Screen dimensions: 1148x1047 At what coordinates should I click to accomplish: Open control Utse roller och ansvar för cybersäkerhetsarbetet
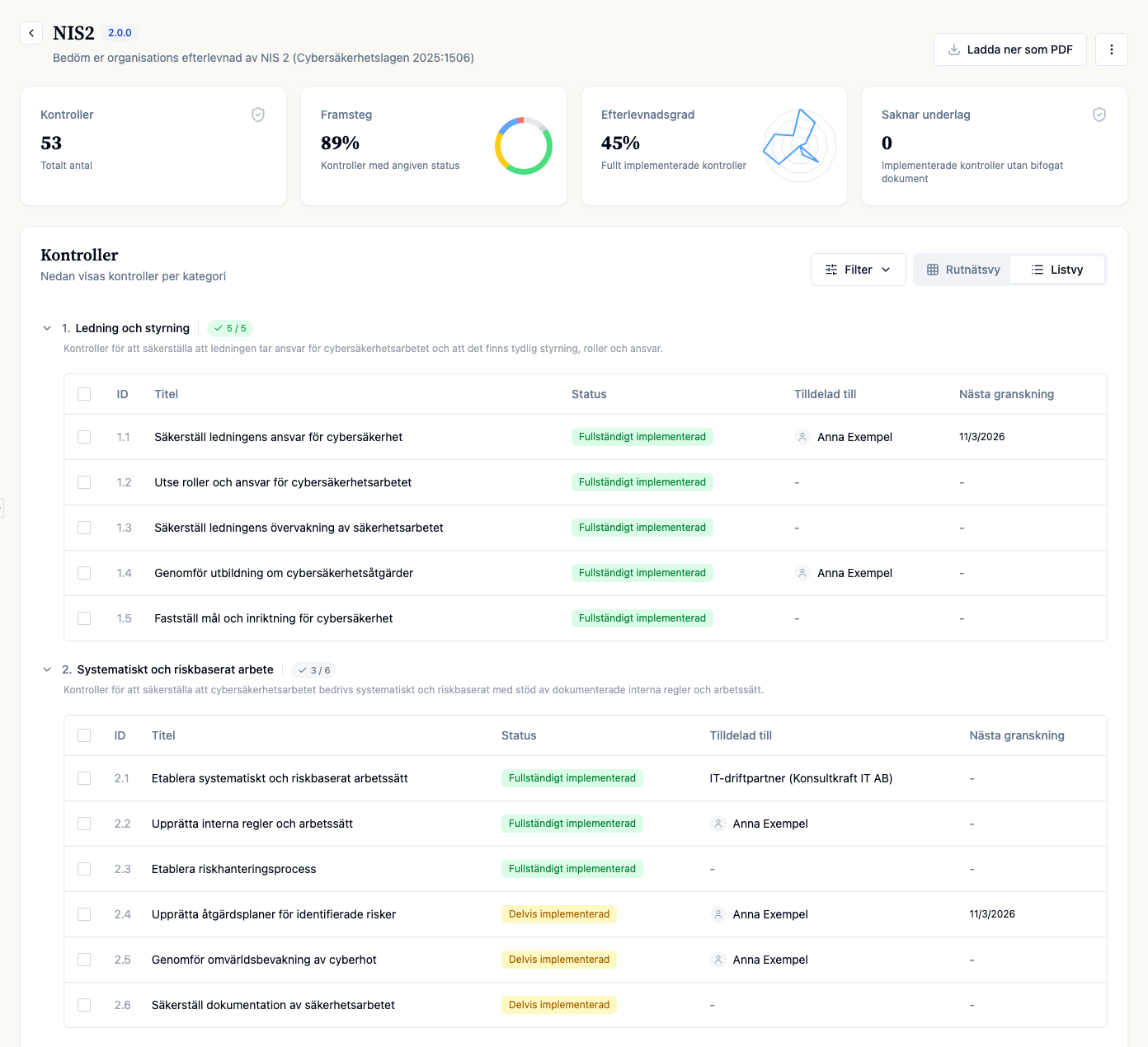(283, 482)
